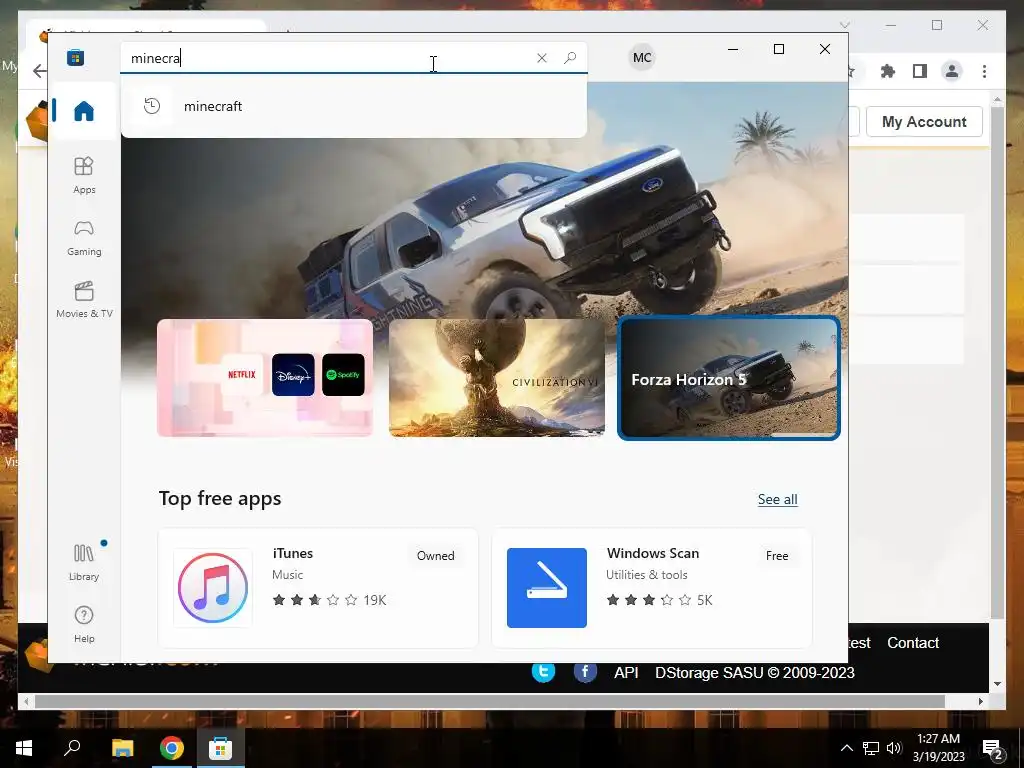Open Chrome profile avatar icon
The image size is (1024, 768).
click(x=952, y=71)
